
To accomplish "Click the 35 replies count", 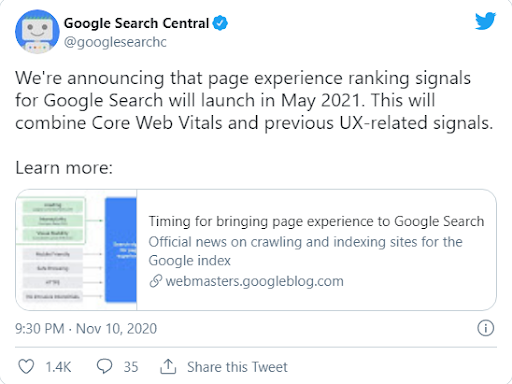I will 131,367.
